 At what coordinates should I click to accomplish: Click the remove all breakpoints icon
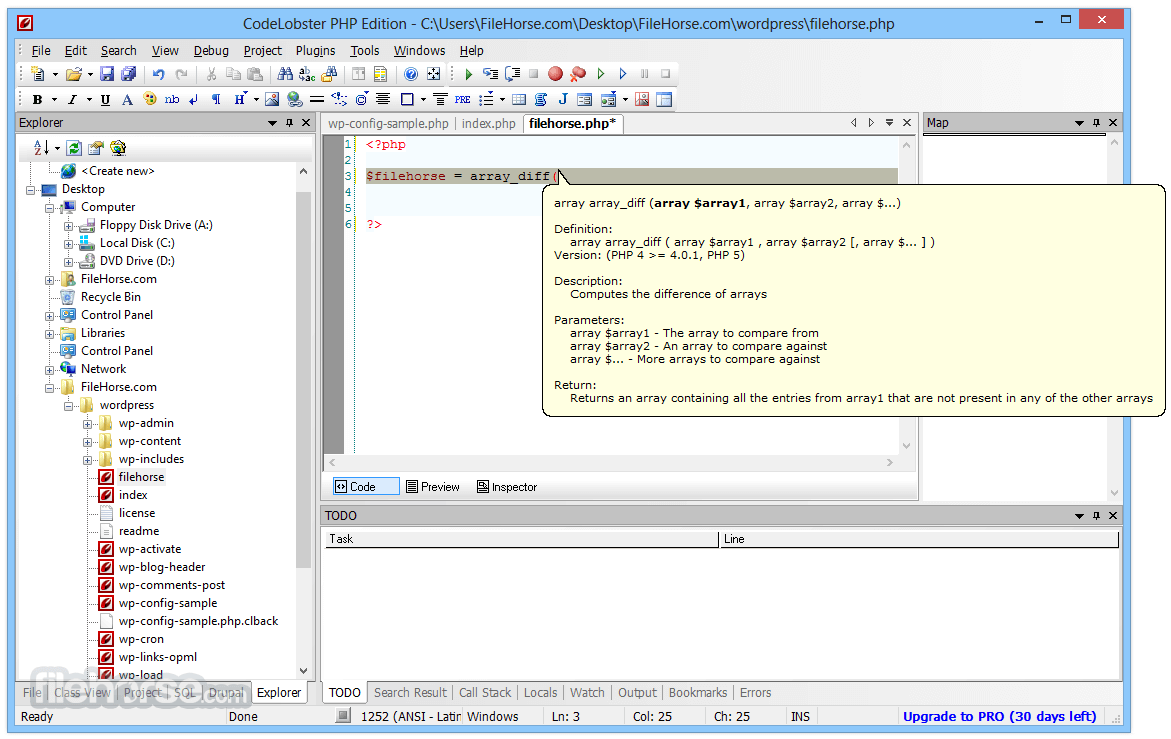pyautogui.click(x=577, y=74)
